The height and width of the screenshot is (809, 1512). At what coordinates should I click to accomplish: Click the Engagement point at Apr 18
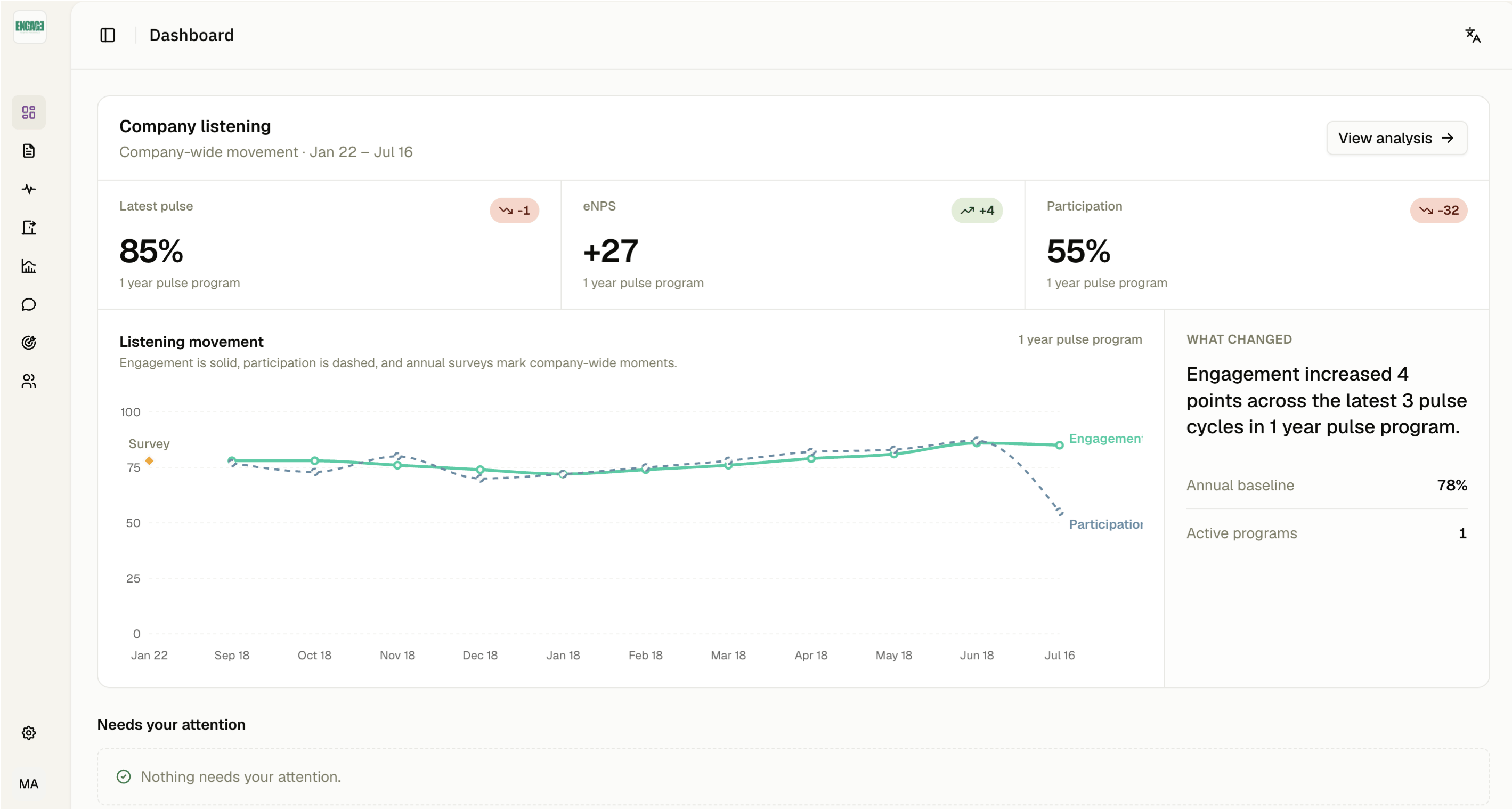tap(811, 458)
